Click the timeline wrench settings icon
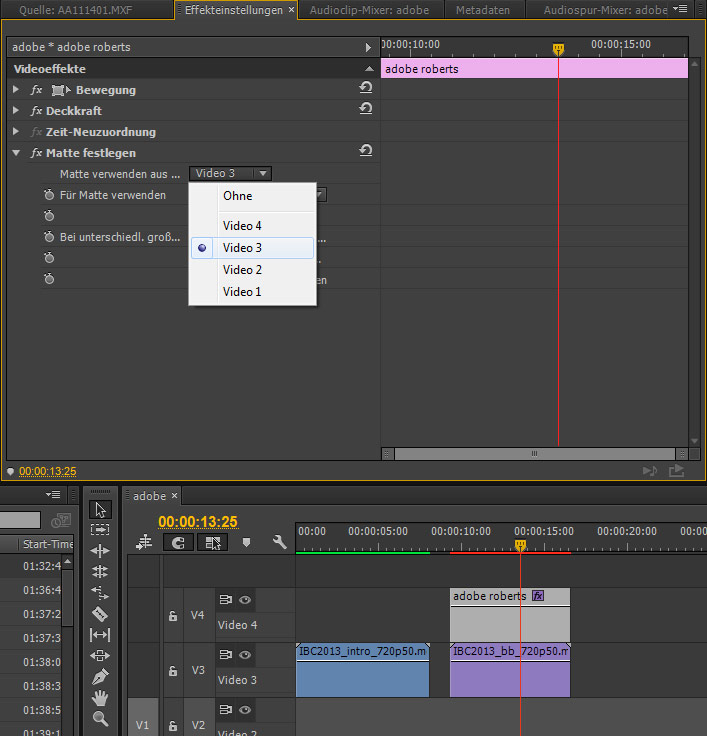Viewport: 707px width, 736px height. point(280,542)
